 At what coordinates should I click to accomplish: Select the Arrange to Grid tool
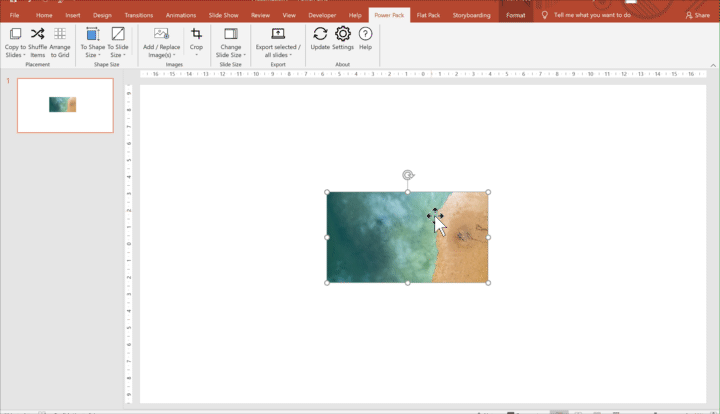[x=60, y=35]
